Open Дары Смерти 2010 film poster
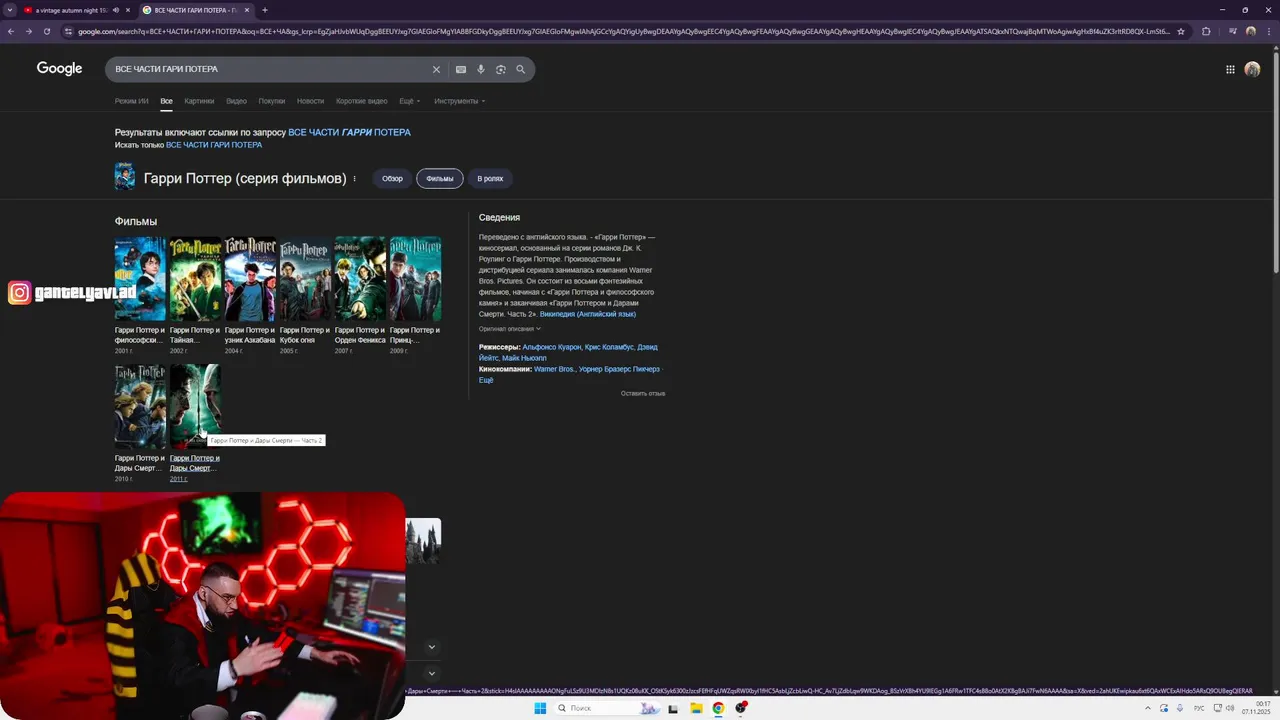The image size is (1280, 720). 140,407
